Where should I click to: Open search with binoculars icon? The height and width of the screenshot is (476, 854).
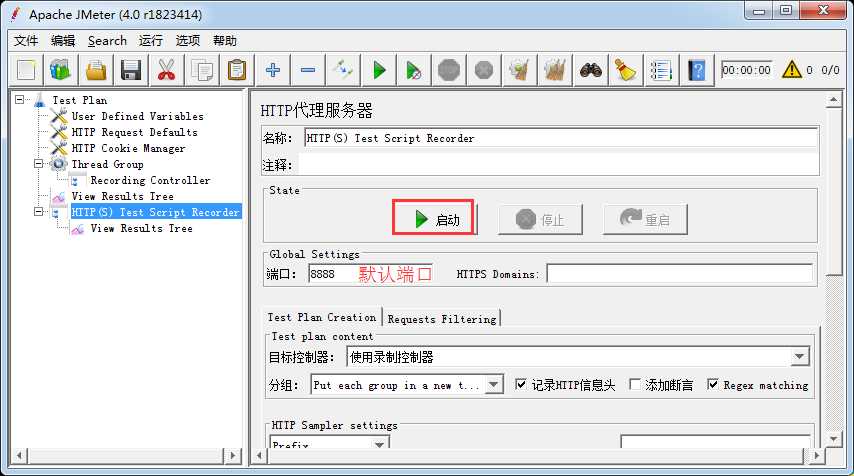pos(590,70)
